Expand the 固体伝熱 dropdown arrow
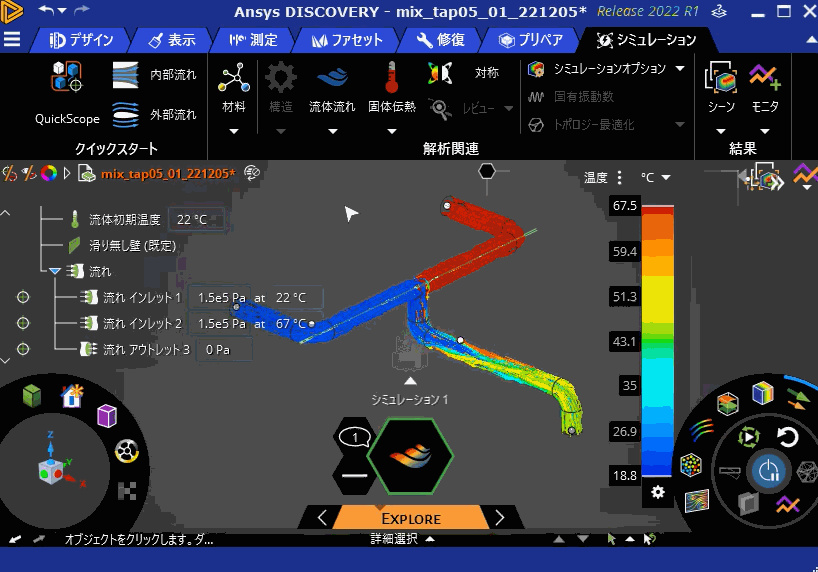818x572 pixels. (392, 132)
